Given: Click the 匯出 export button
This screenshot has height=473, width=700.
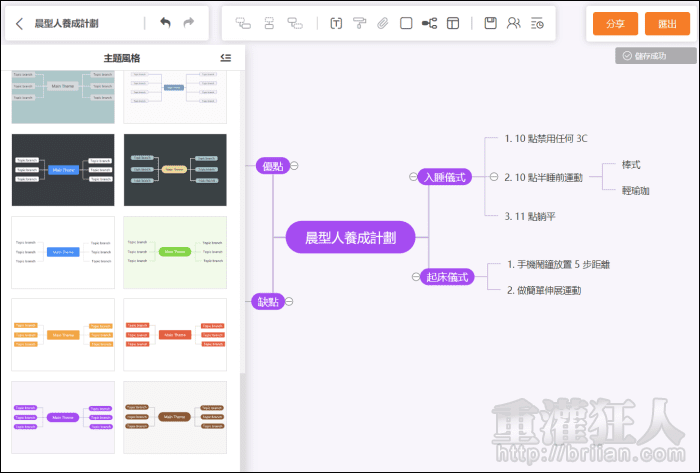Looking at the screenshot, I should [x=660, y=23].
